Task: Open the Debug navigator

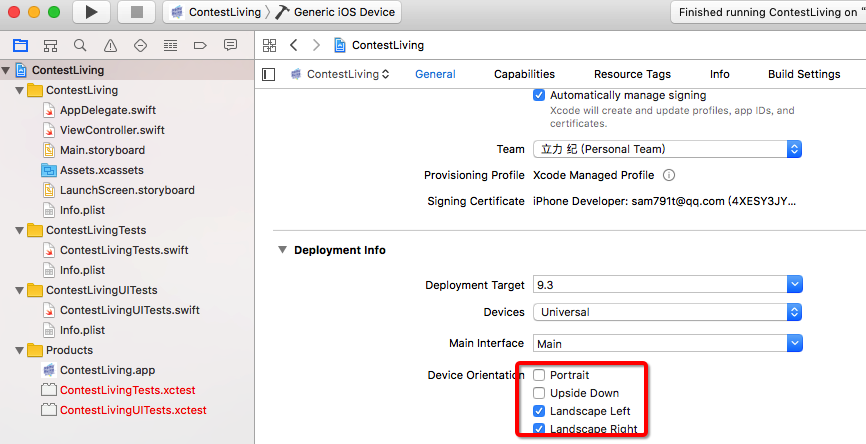Action: pos(170,45)
